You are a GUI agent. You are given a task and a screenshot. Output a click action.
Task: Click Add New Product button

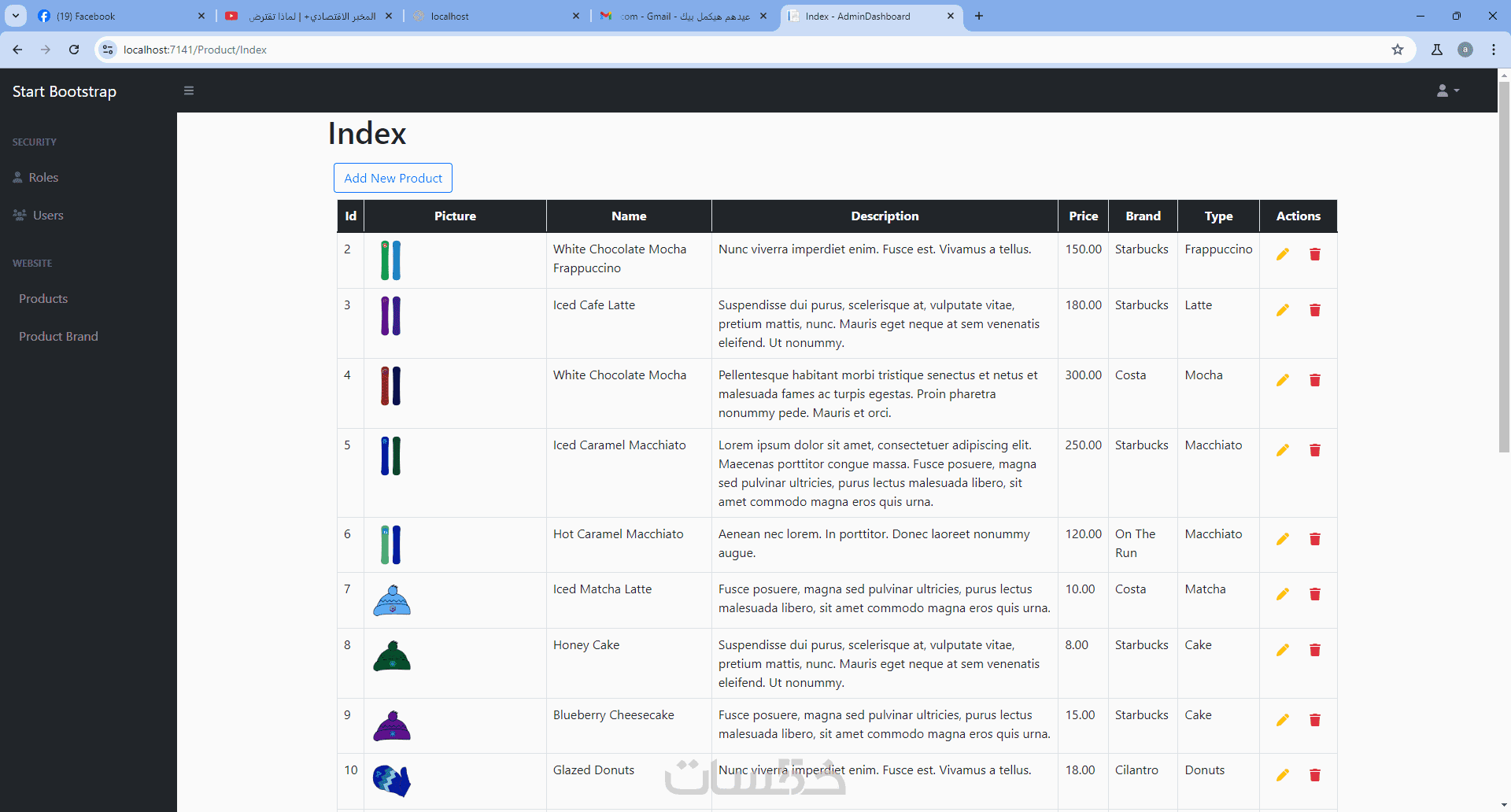click(393, 178)
